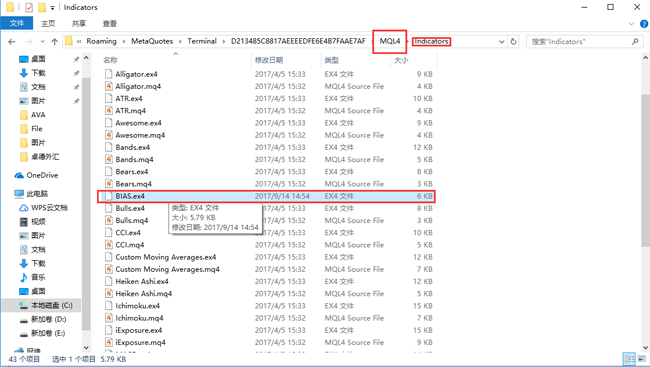Sort files by the 修改日期 column header
The image size is (650, 367).
click(269, 60)
